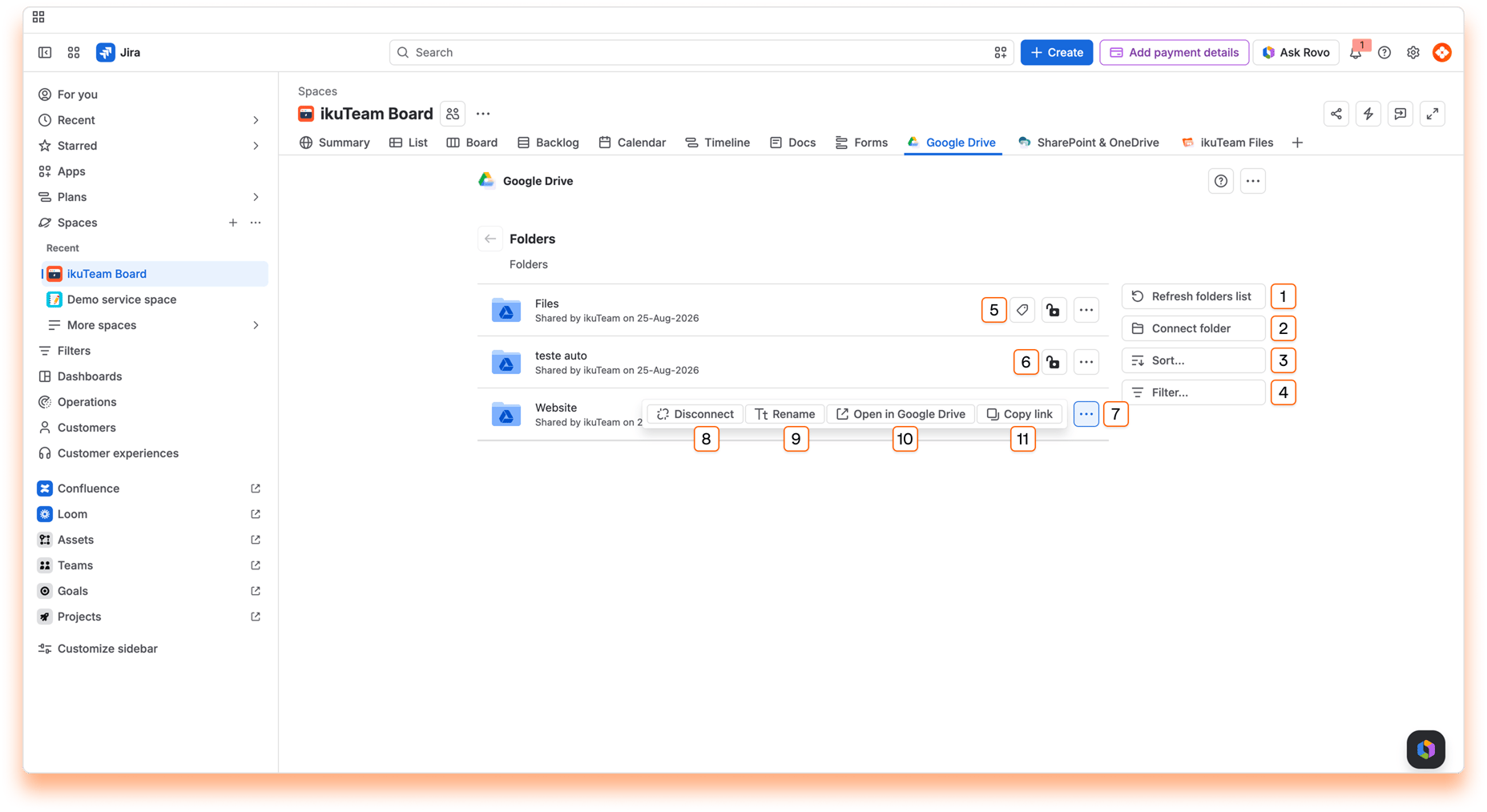Switch to the Backlog tab
Image resolution: width=1487 pixels, height=812 pixels.
(549, 143)
